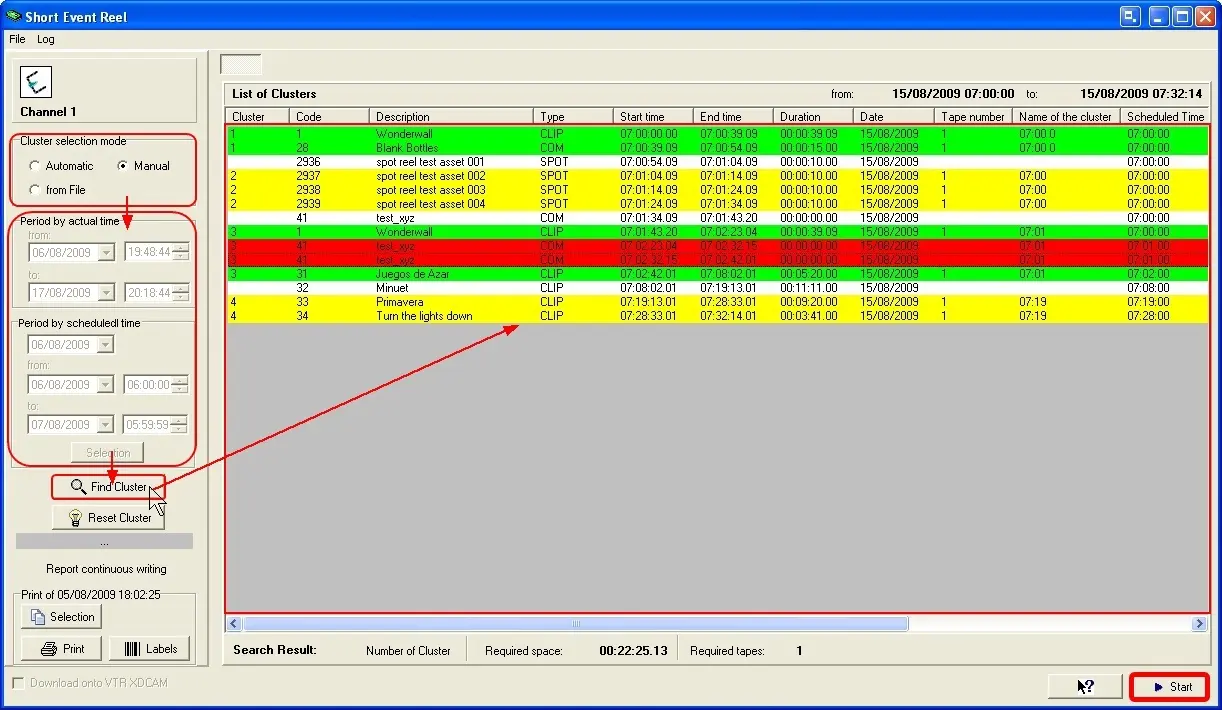Image resolution: width=1222 pixels, height=710 pixels.
Task: Choose the Manual radio button
Action: coord(123,166)
